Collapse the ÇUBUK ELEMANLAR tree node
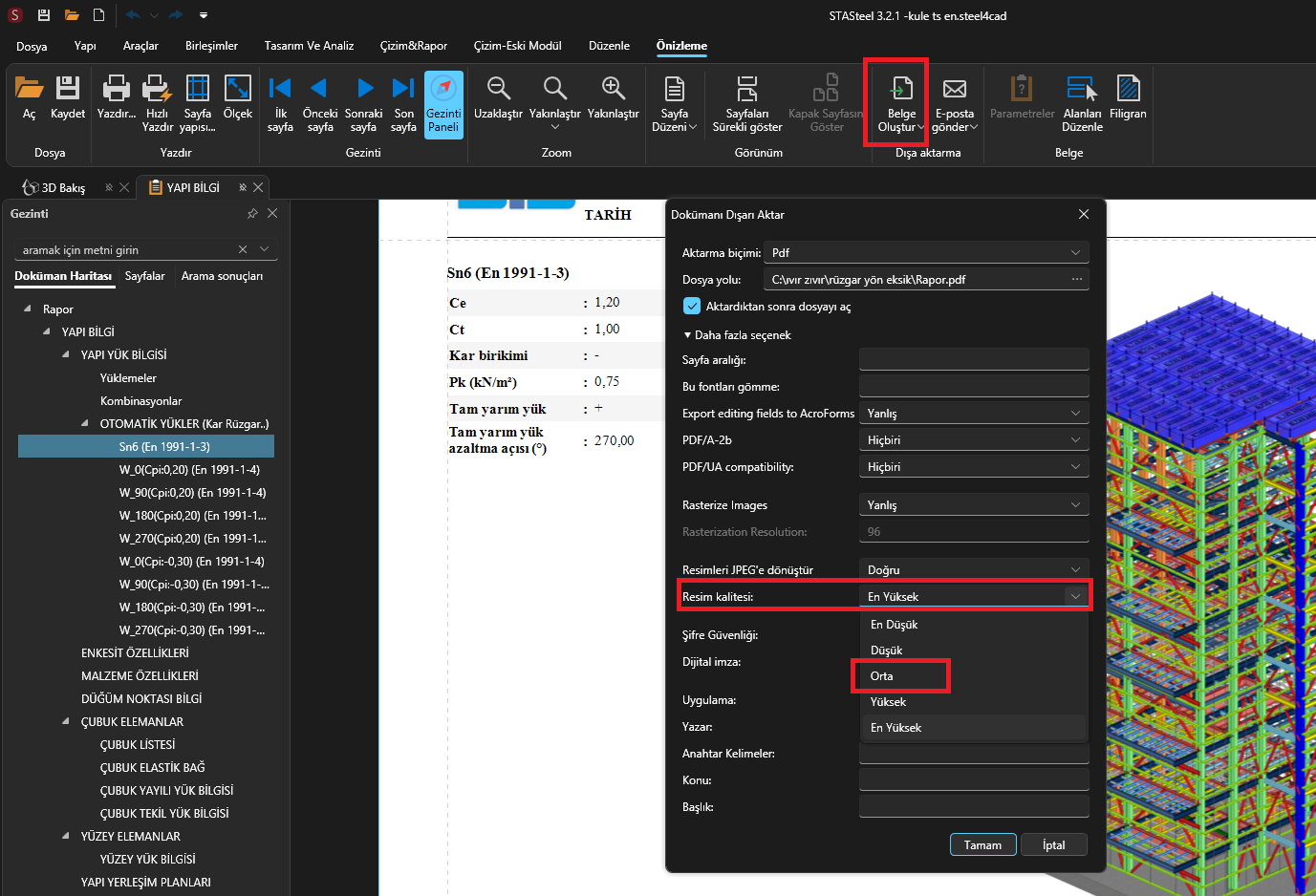 click(66, 722)
